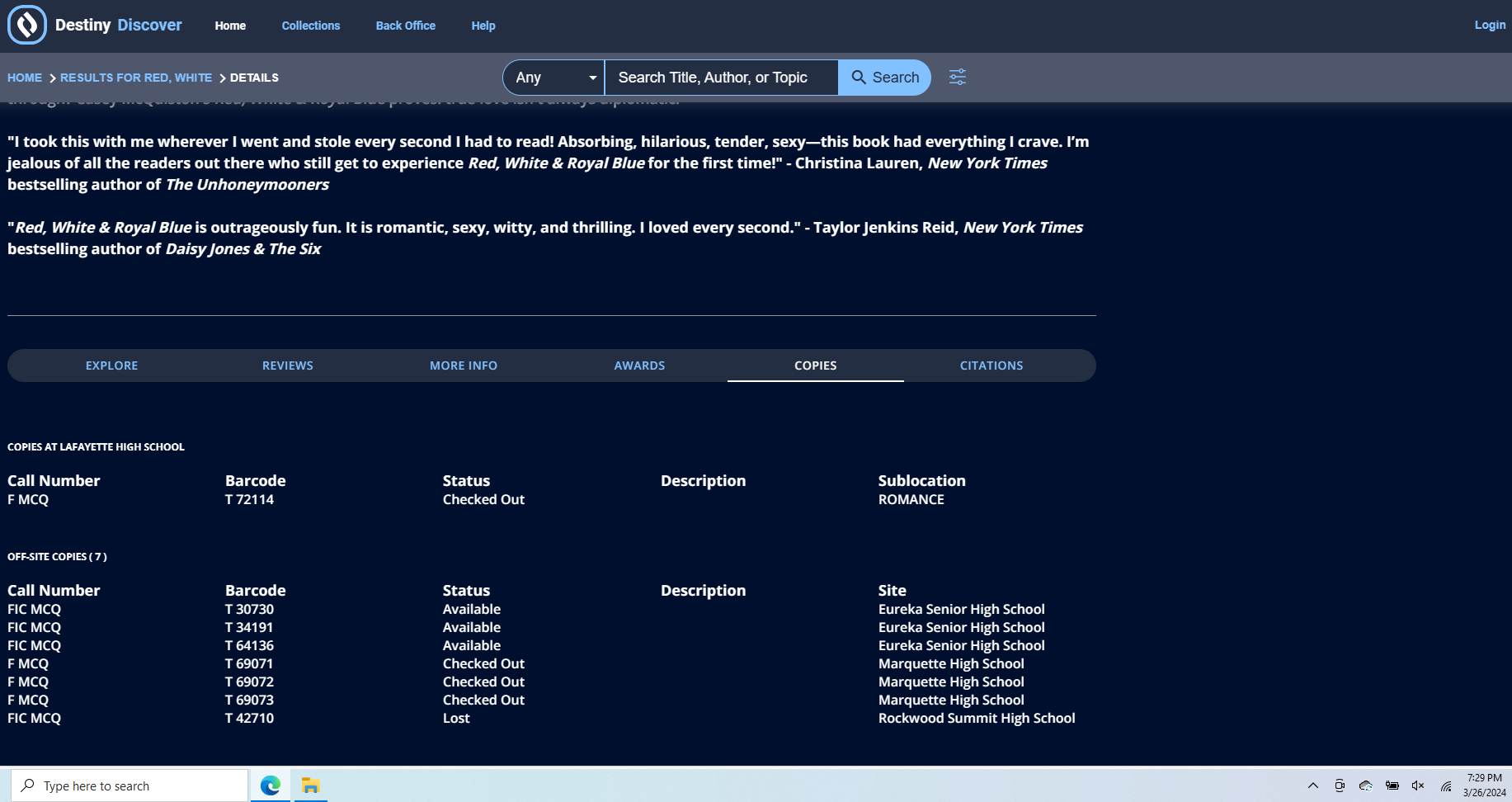The height and width of the screenshot is (802, 1512).
Task: Click 'COPIES AT LAFAYETTE HIGH SCHOOL' heading
Action: 96,446
